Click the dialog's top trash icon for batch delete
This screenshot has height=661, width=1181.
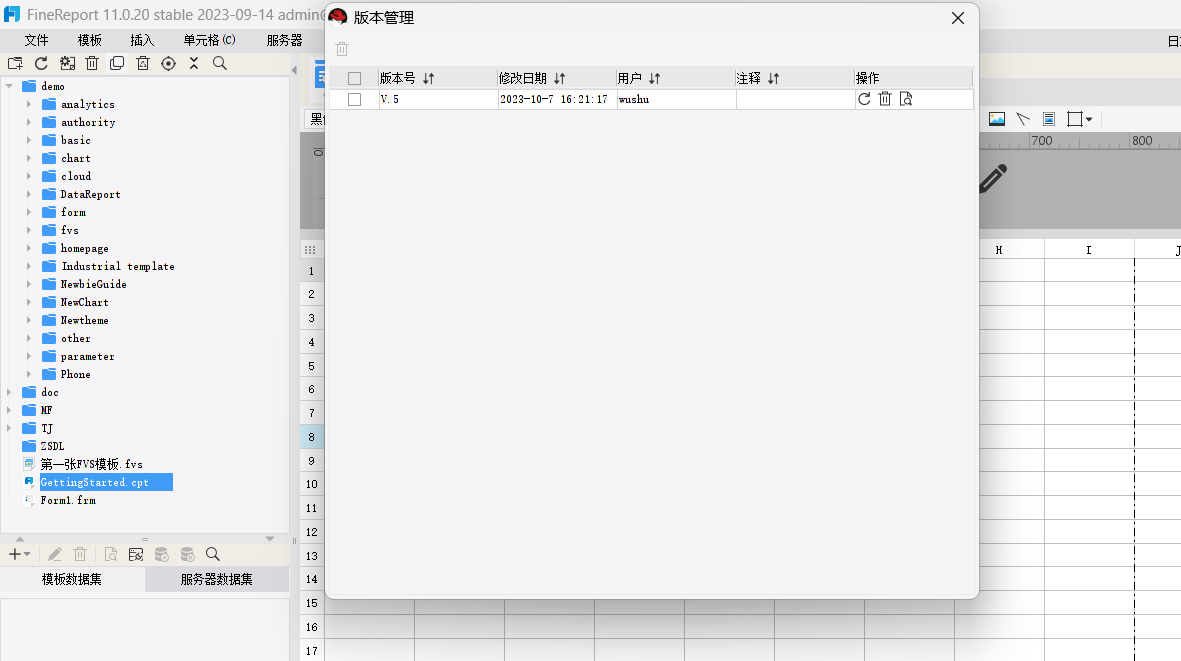342,49
